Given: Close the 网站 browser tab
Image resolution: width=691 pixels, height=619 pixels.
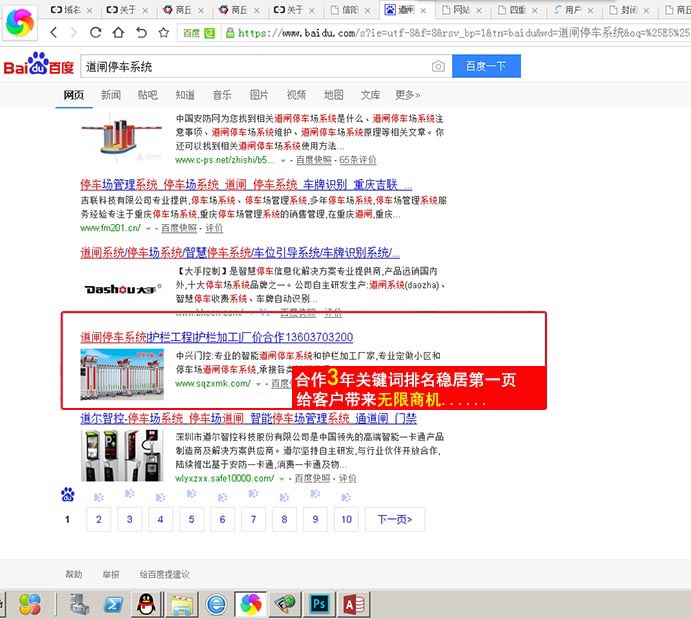Looking at the screenshot, I should point(479,10).
